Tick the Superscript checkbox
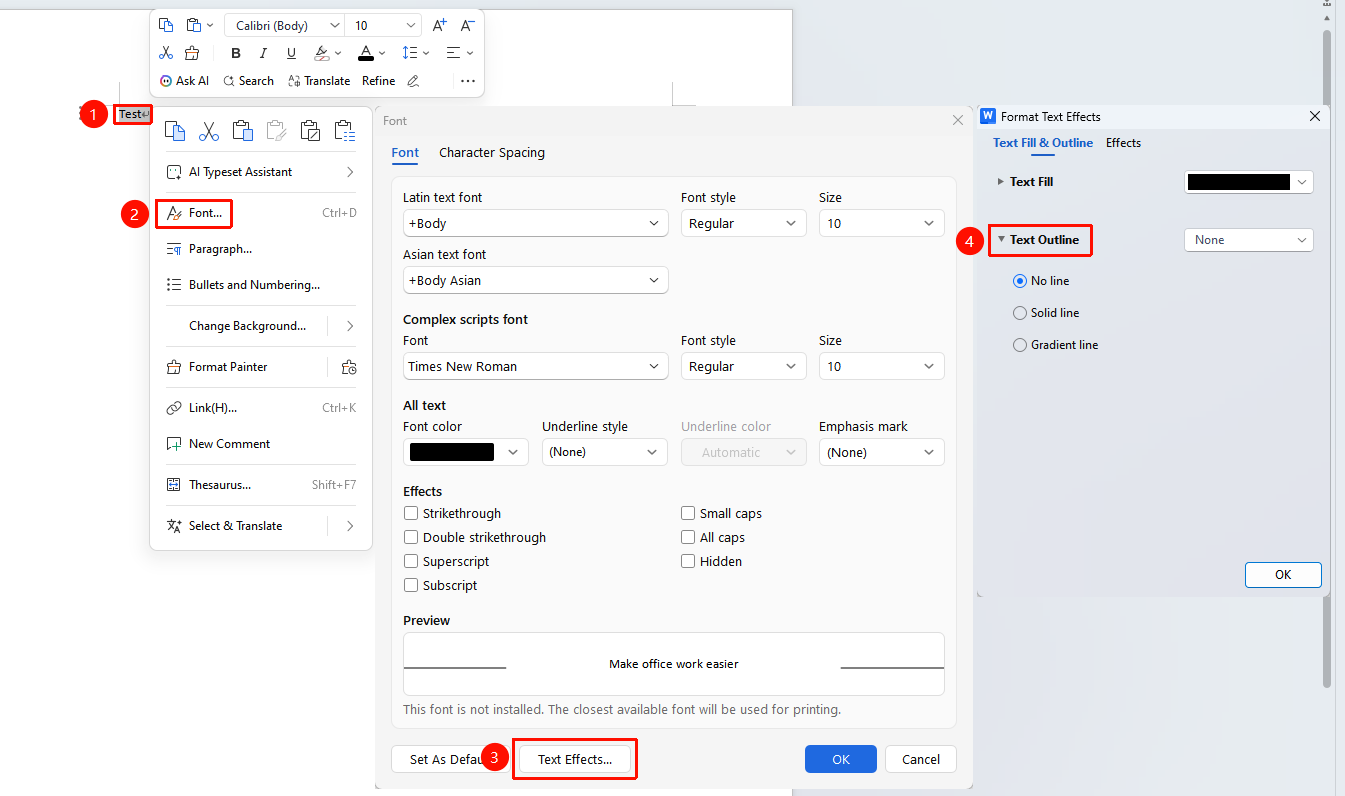This screenshot has width=1345, height=796. [411, 561]
